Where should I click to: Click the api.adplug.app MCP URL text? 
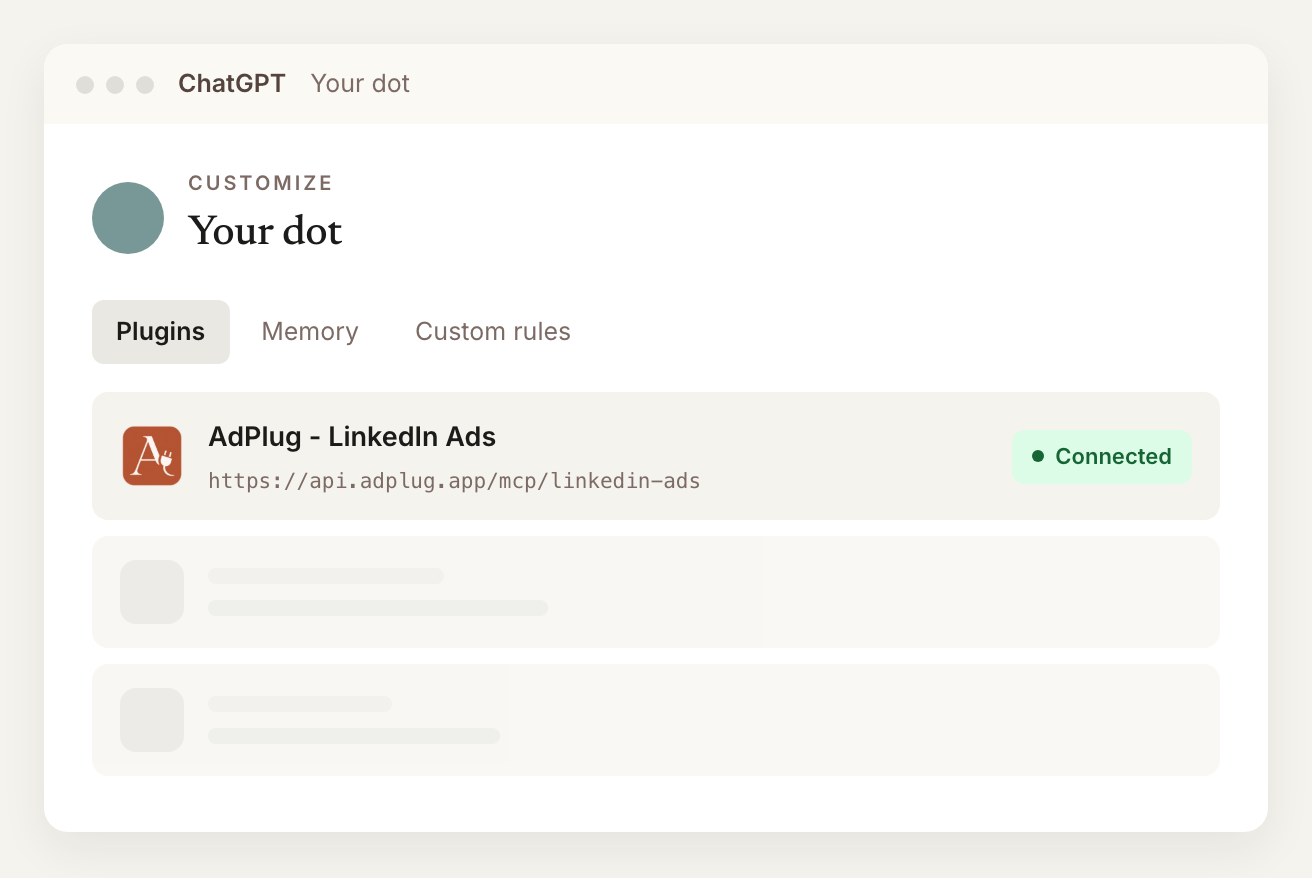pyautogui.click(x=454, y=481)
